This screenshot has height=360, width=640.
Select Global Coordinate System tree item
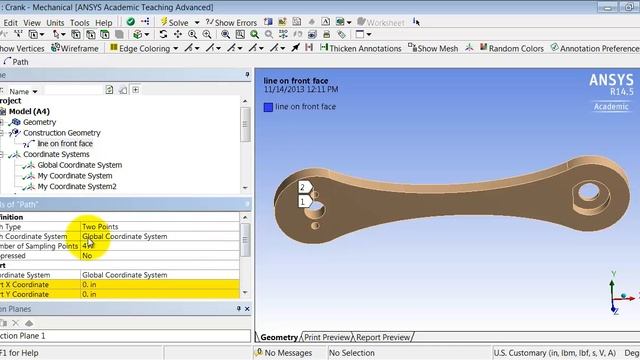[80, 165]
